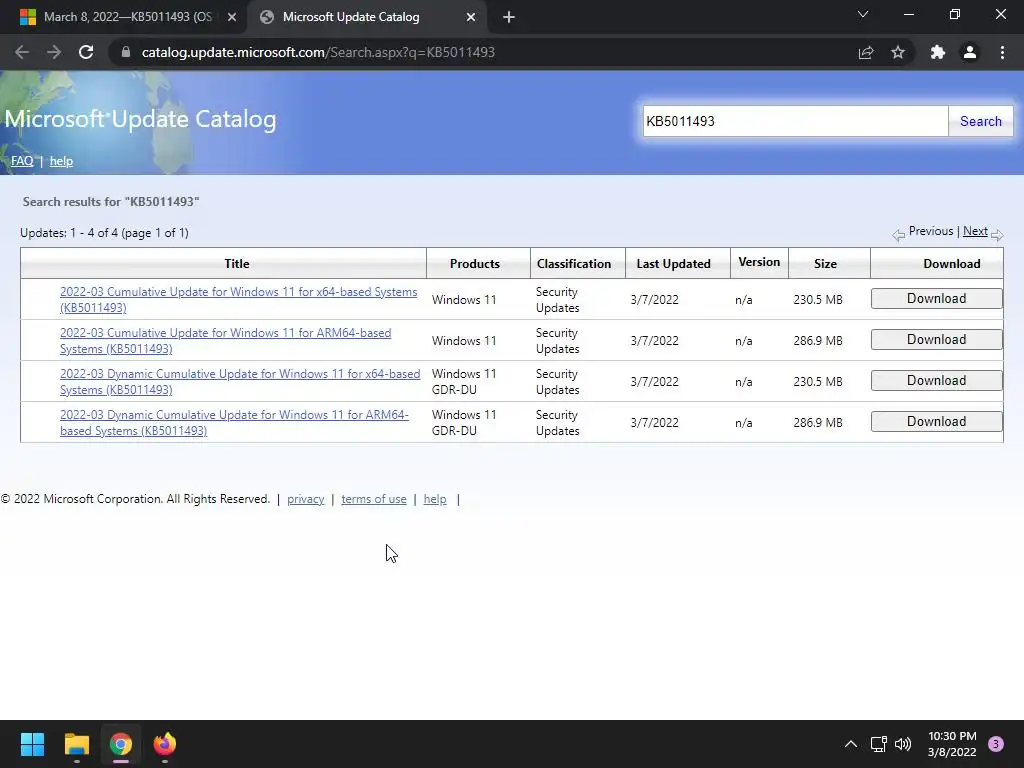Viewport: 1024px width, 768px height.
Task: Click the padlock site info icon
Action: pyautogui.click(x=127, y=52)
